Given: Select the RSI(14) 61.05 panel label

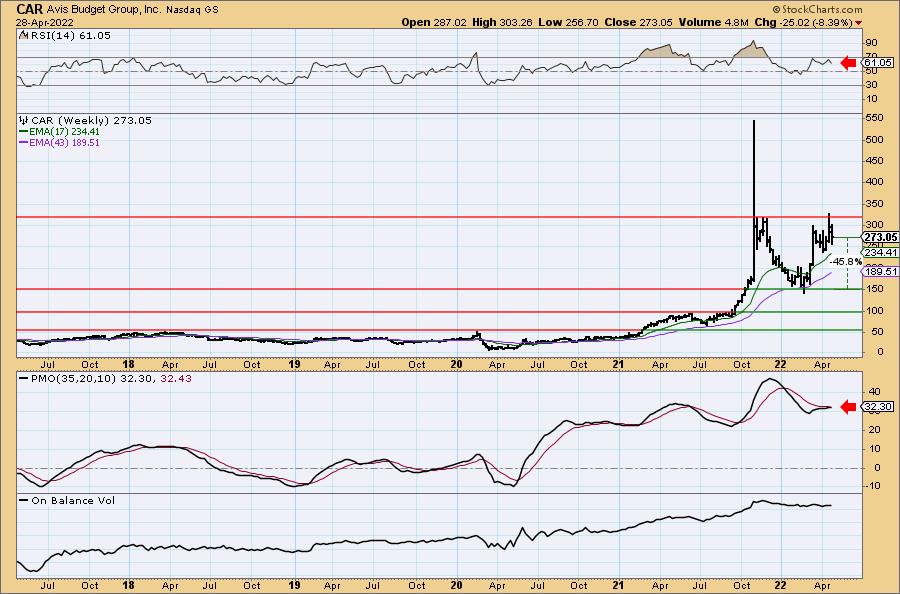Looking at the screenshot, I should [69, 36].
